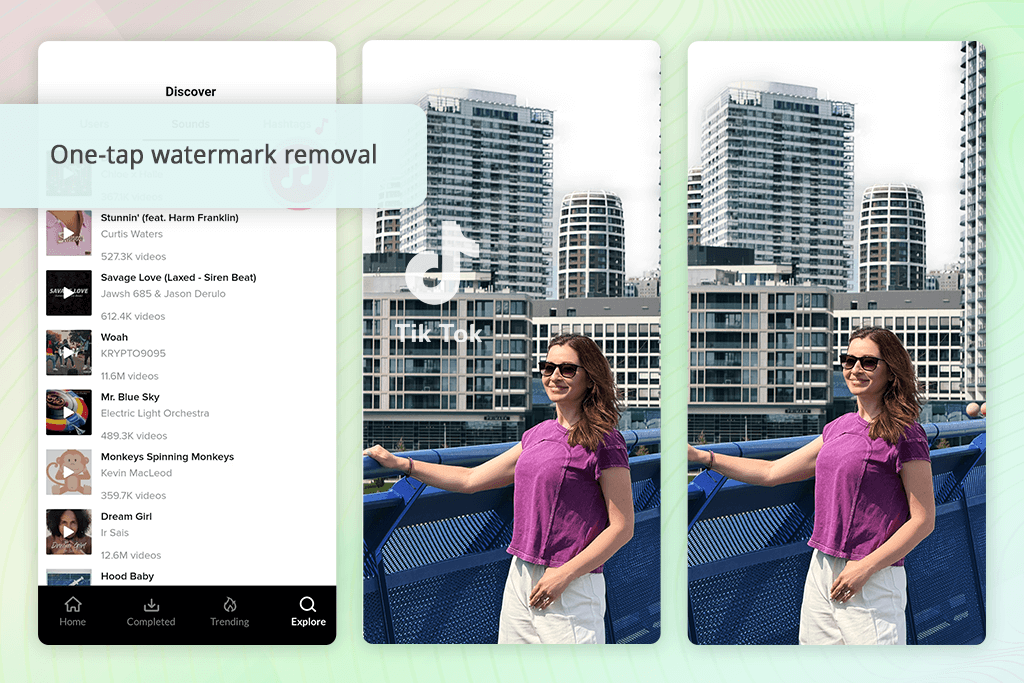Play the Woah sound thumbnail
The height and width of the screenshot is (683, 1024).
point(69,353)
